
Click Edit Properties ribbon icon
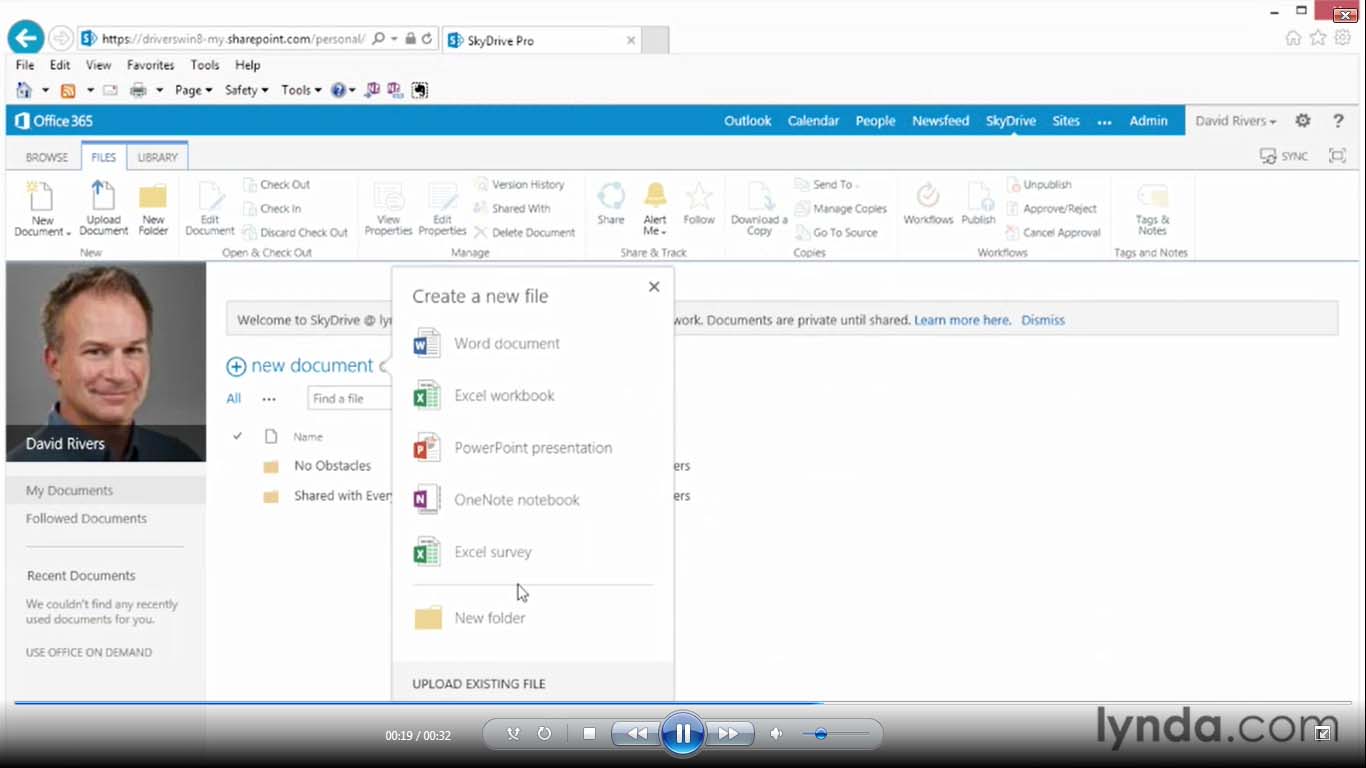[x=442, y=209]
